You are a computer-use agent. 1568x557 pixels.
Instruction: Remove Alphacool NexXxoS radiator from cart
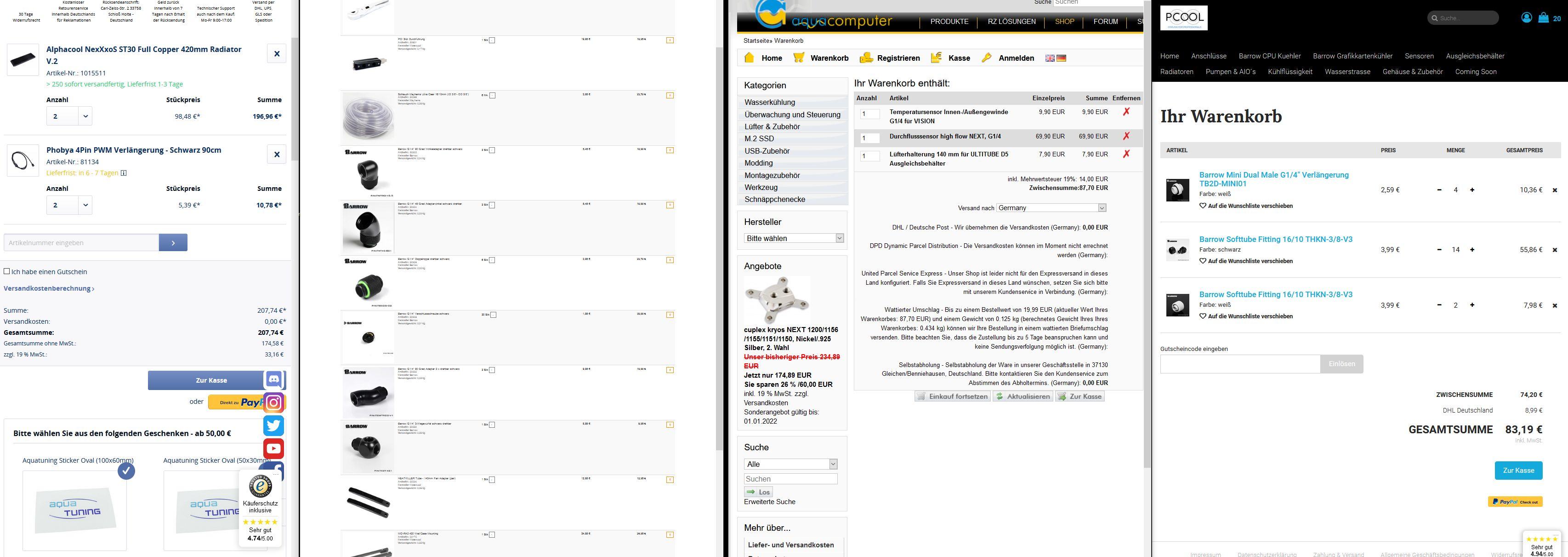276,54
